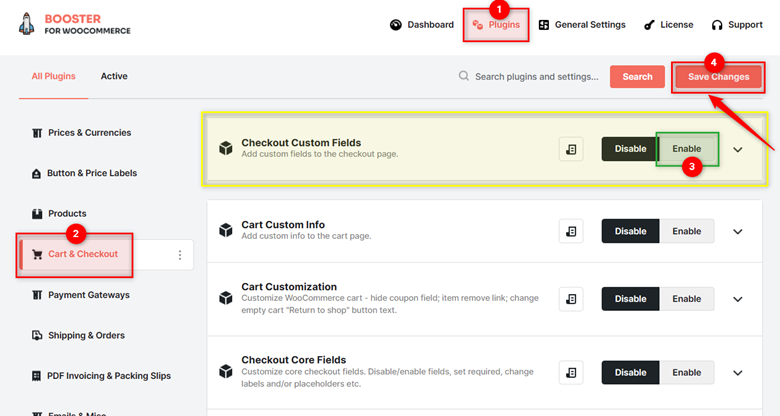Enable Cart Customization plugin
780x416 pixels.
pos(687,299)
